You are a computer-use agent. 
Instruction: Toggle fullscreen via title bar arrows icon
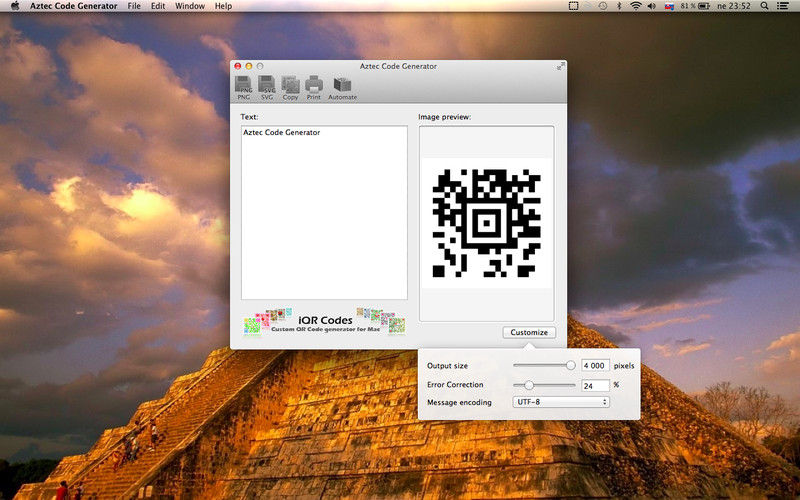tap(560, 66)
